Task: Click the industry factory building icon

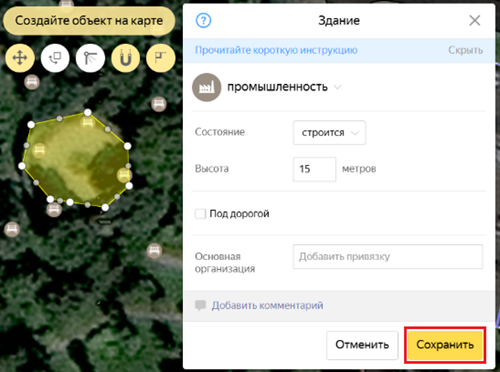Action: (x=207, y=87)
